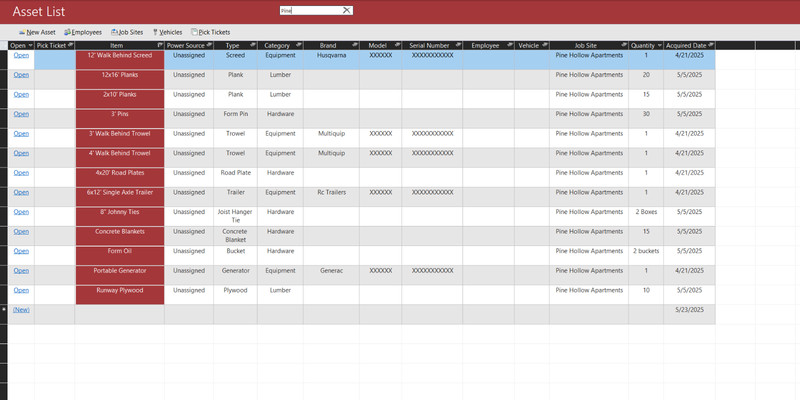Click the 2 Boxes quantity cell
The image size is (800, 400).
[x=646, y=216]
